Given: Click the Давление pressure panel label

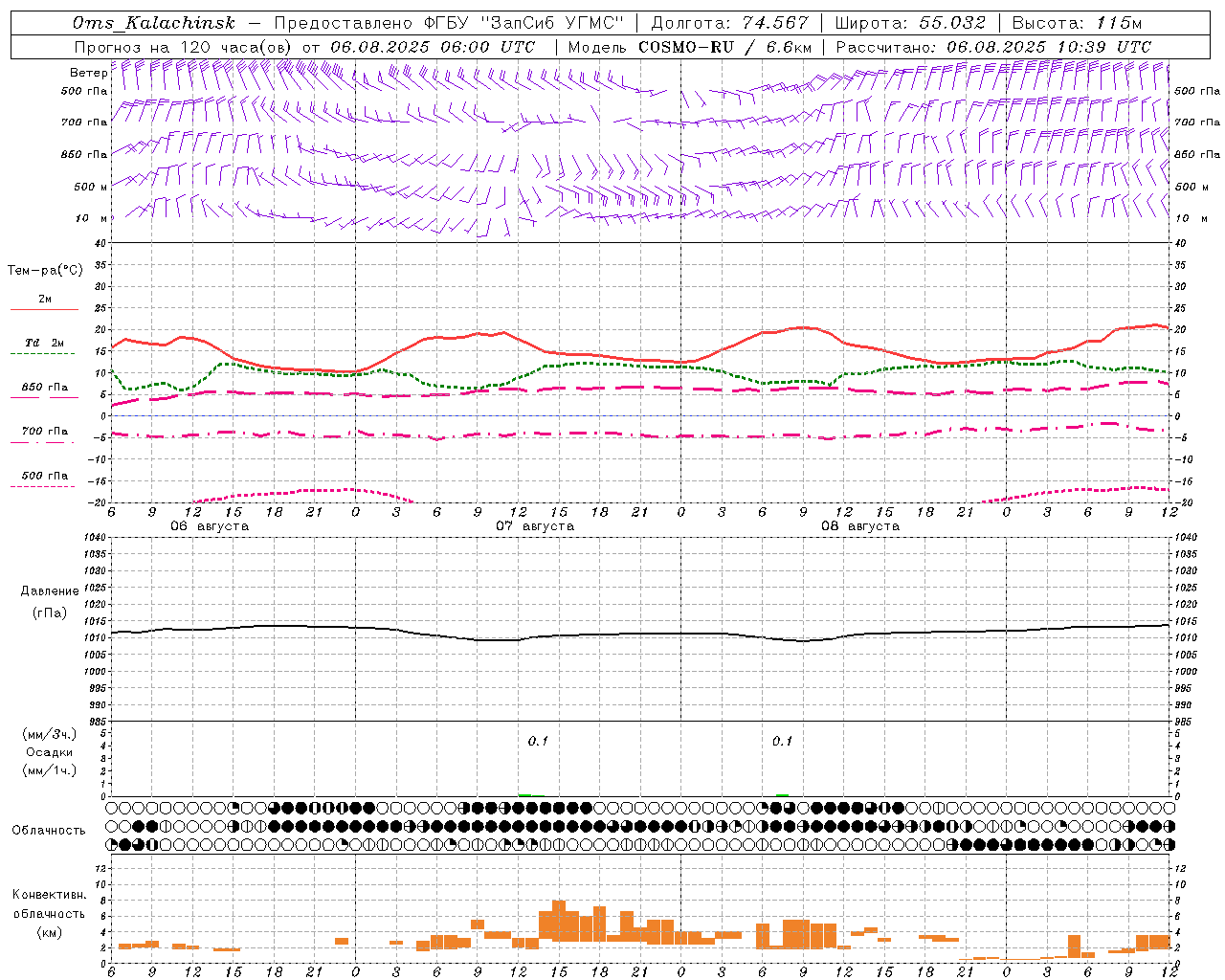Looking at the screenshot, I should coord(50,591).
